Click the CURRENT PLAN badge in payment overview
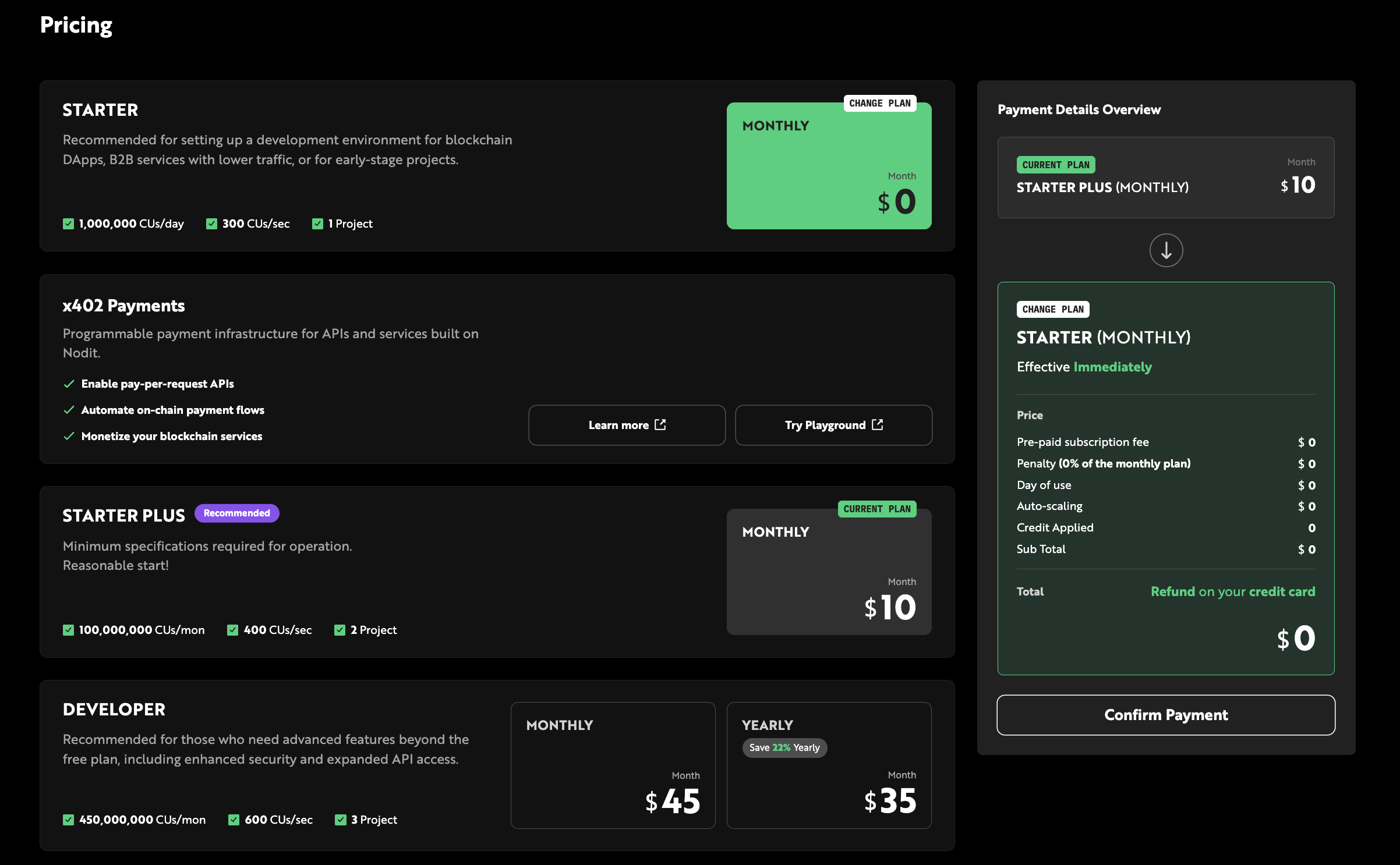The image size is (1400, 865). tap(1055, 165)
